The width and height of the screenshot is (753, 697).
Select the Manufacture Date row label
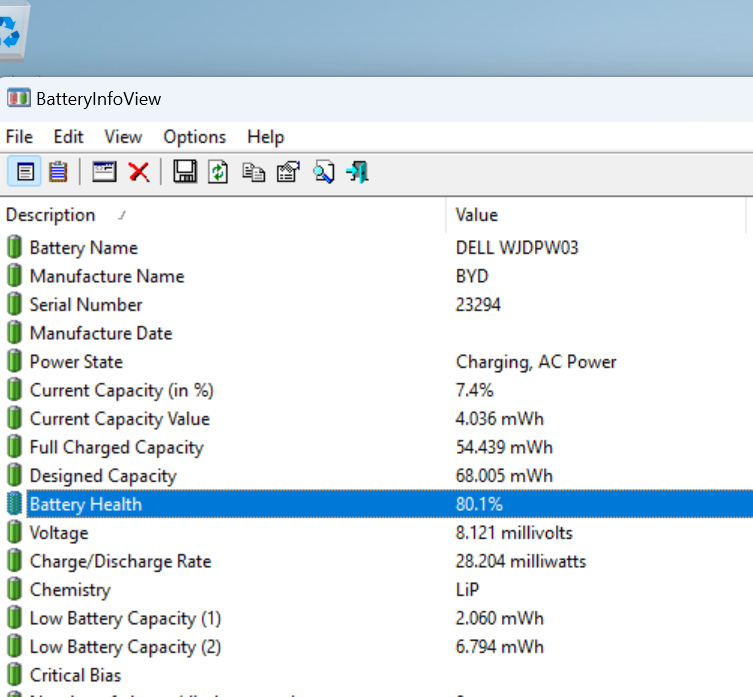tap(101, 333)
